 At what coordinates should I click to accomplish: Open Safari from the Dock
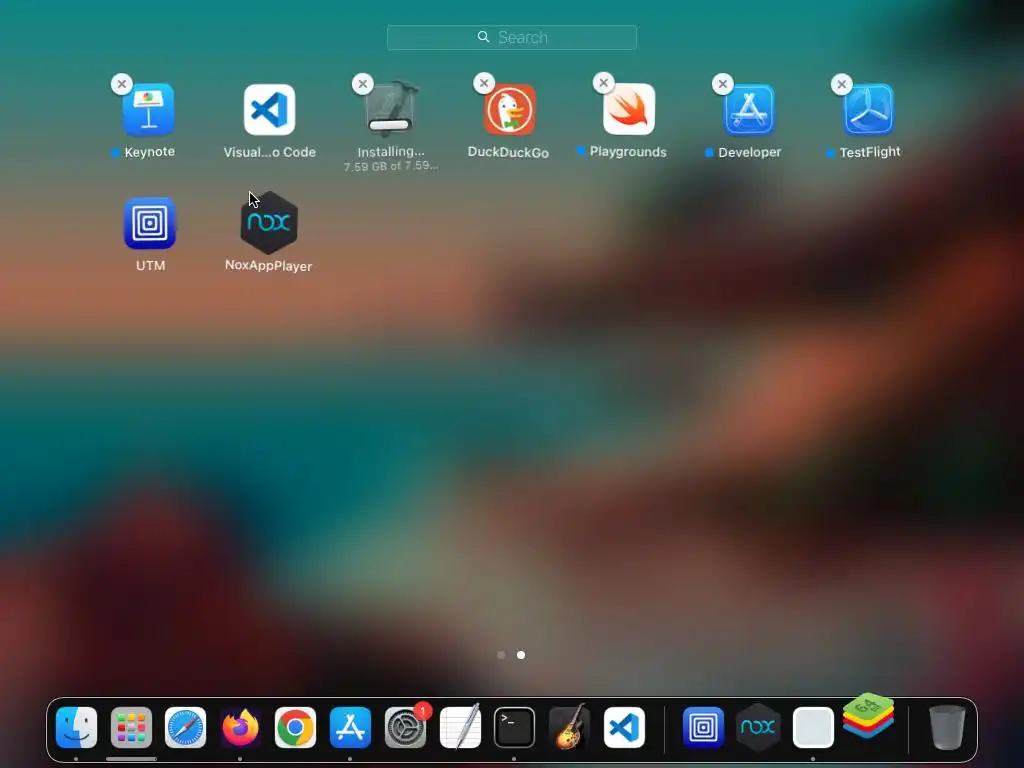coord(185,728)
